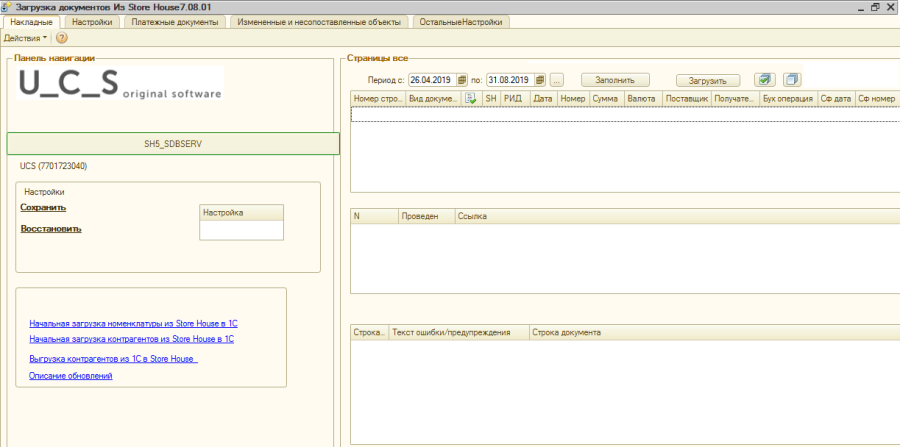Click the help question mark icon
The width and height of the screenshot is (900, 447).
coord(61,38)
